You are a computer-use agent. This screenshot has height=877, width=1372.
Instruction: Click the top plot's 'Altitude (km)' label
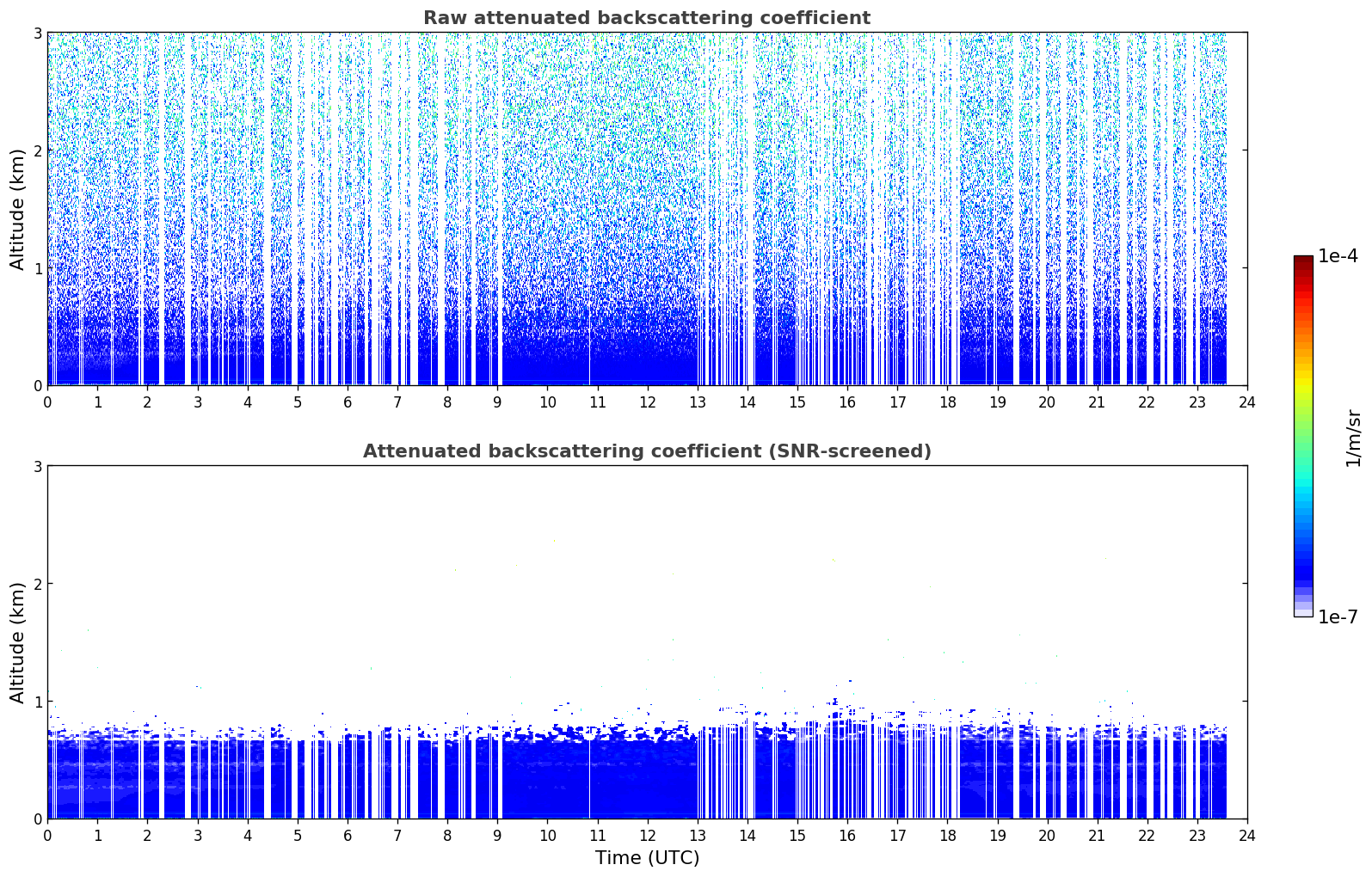pos(17,209)
